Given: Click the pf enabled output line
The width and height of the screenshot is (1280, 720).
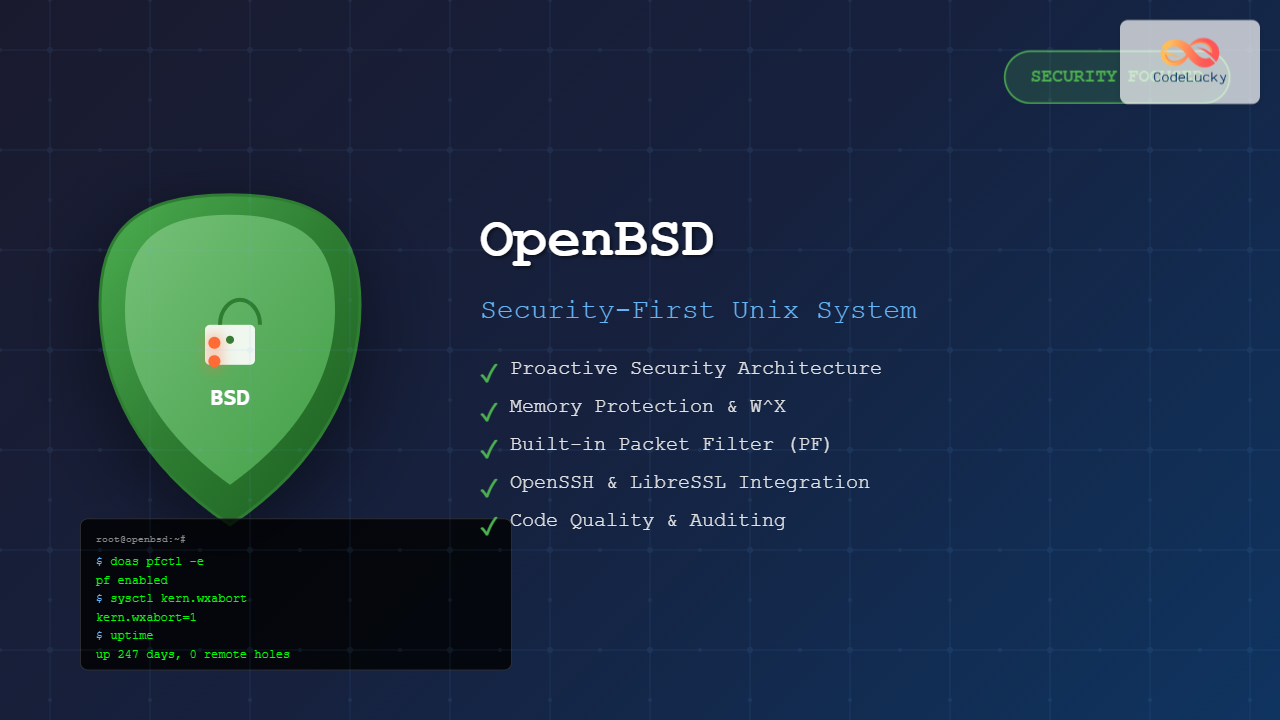Looking at the screenshot, I should coord(132,580).
